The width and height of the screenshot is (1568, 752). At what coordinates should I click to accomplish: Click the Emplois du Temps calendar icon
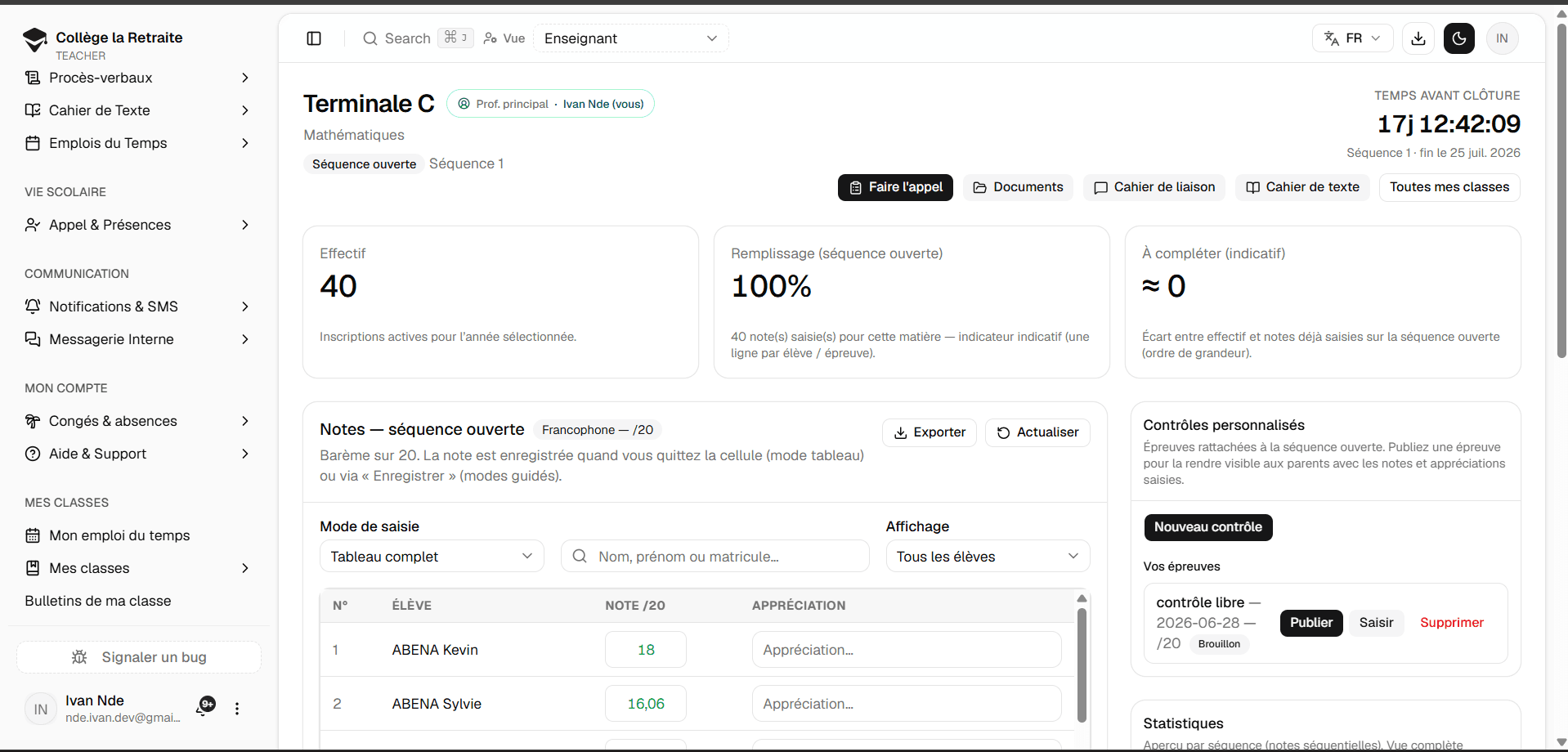33,143
